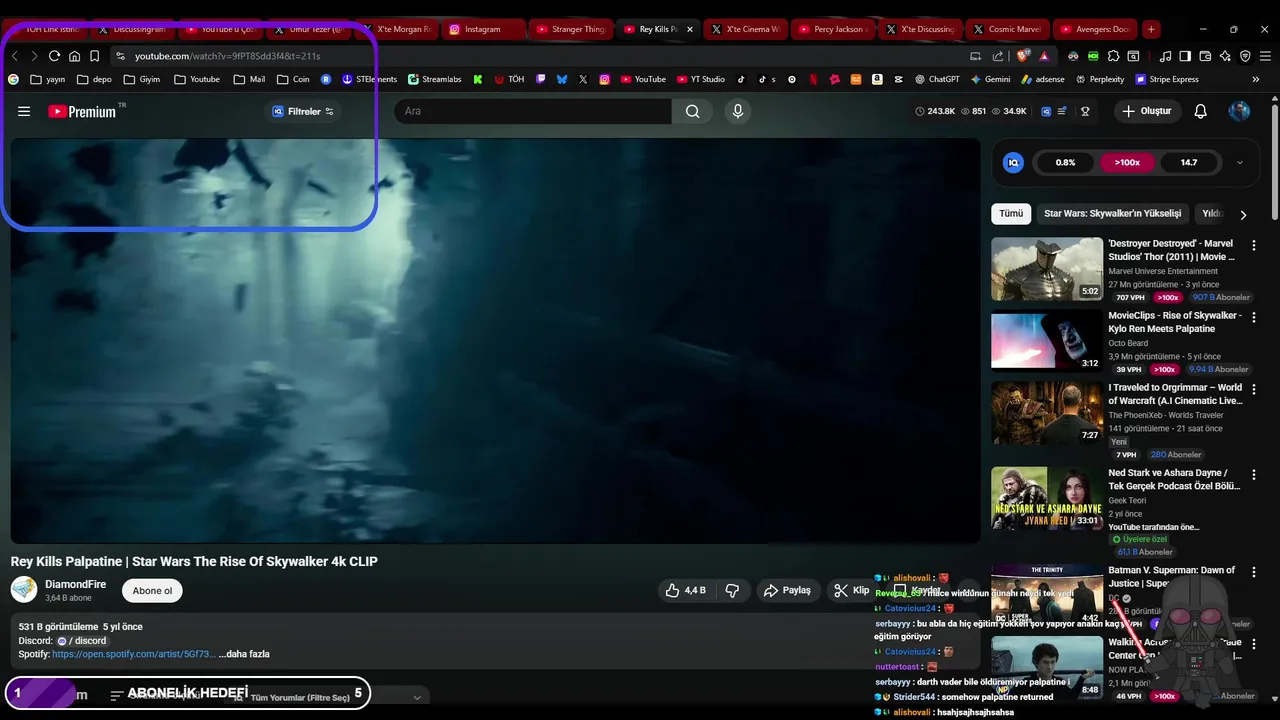Open Brave Wallet icon in toolbar

coord(1205,56)
